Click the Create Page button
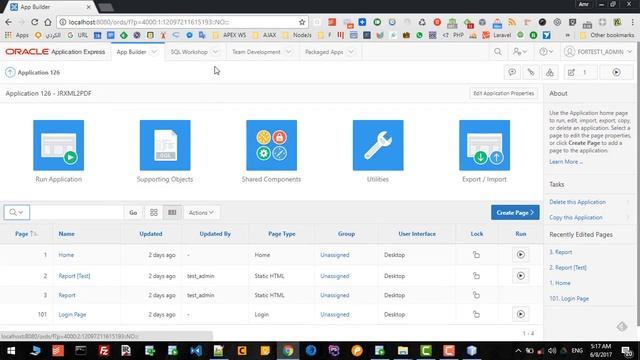 click(x=515, y=212)
